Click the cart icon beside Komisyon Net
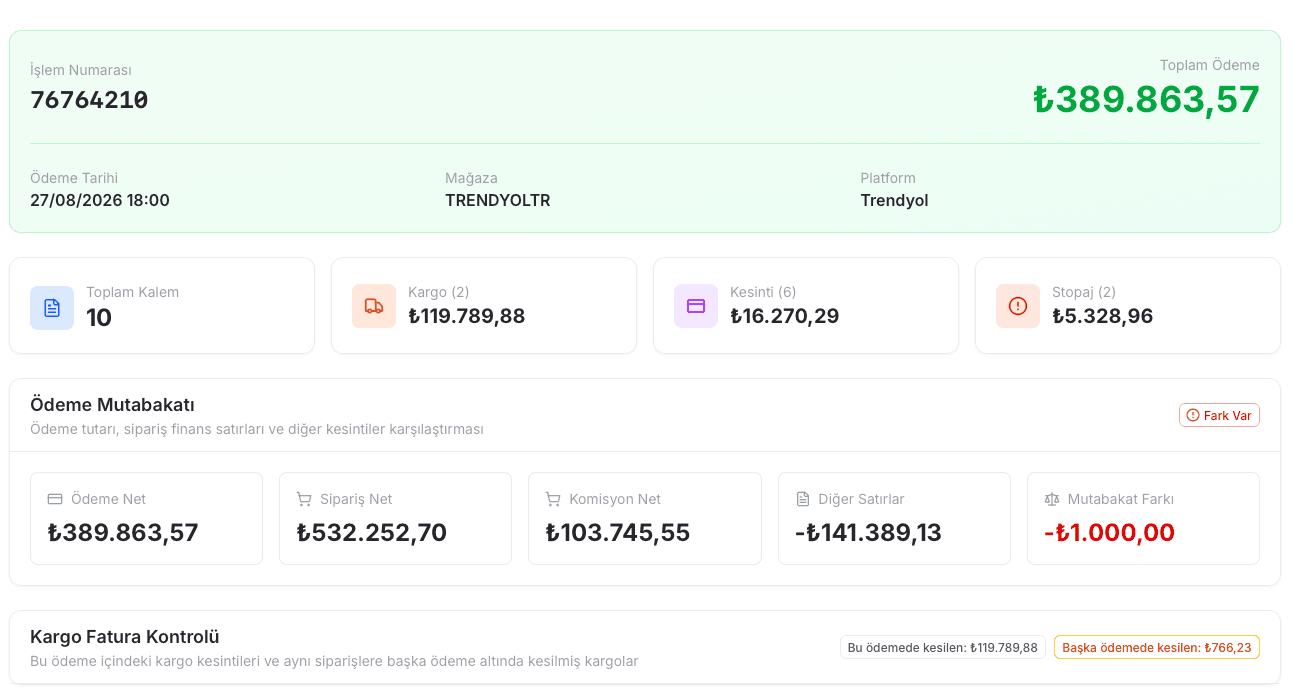Image resolution: width=1302 pixels, height=700 pixels. coord(553,499)
